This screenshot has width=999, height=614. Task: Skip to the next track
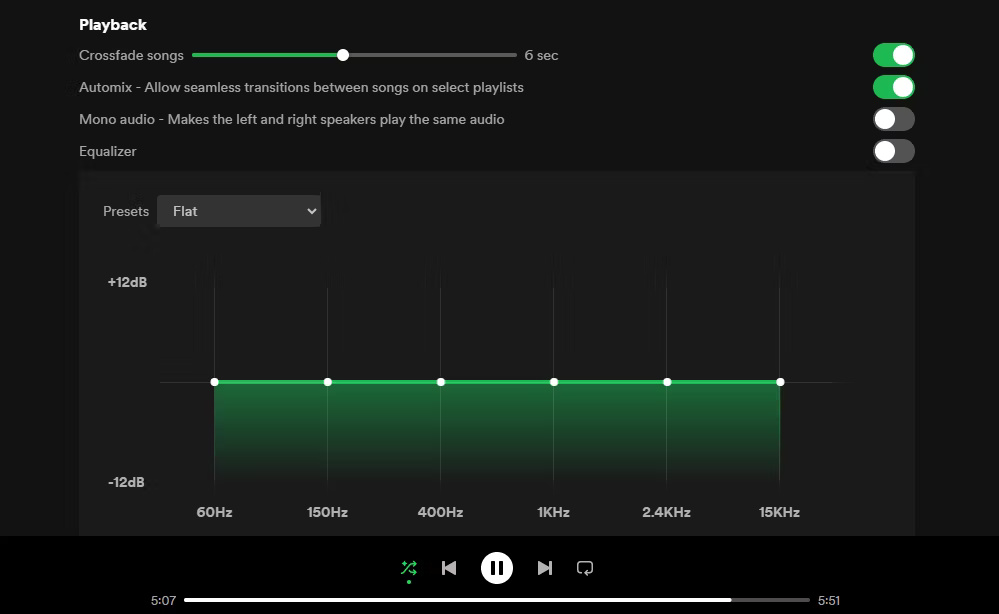(x=545, y=567)
